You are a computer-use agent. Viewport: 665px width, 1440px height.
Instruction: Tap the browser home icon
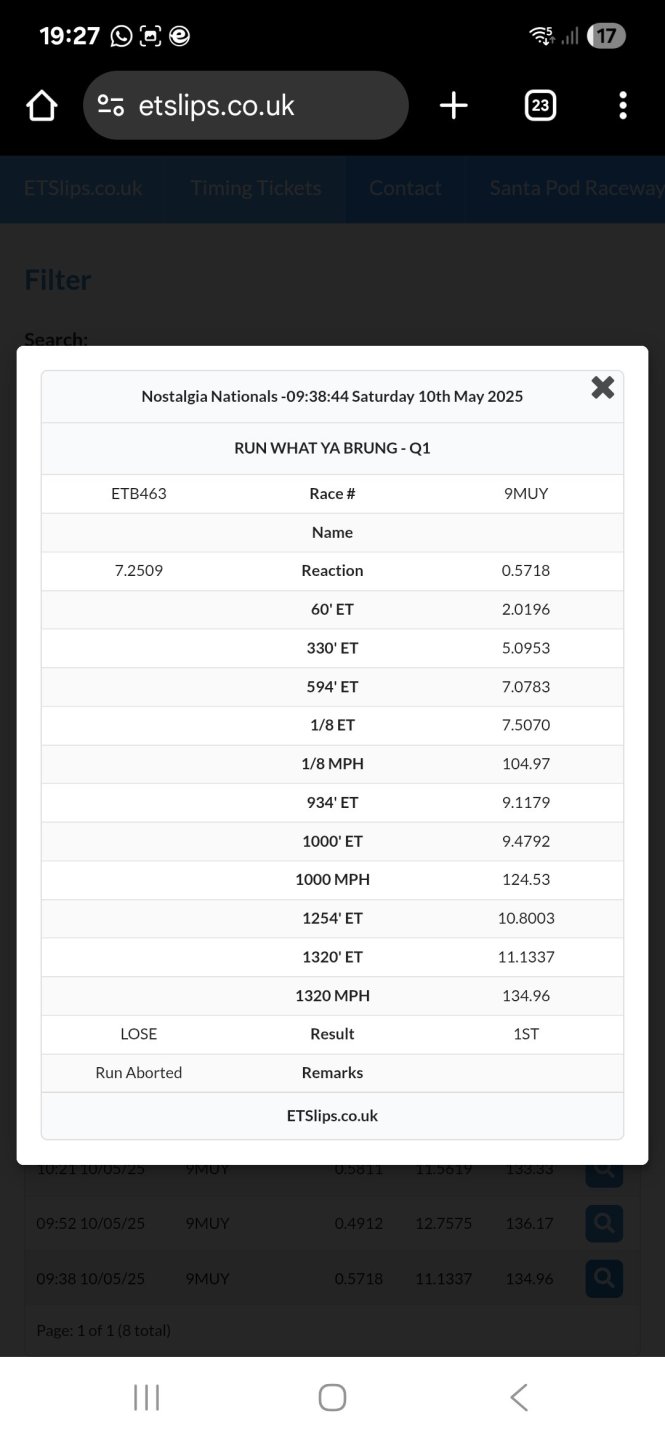(41, 105)
